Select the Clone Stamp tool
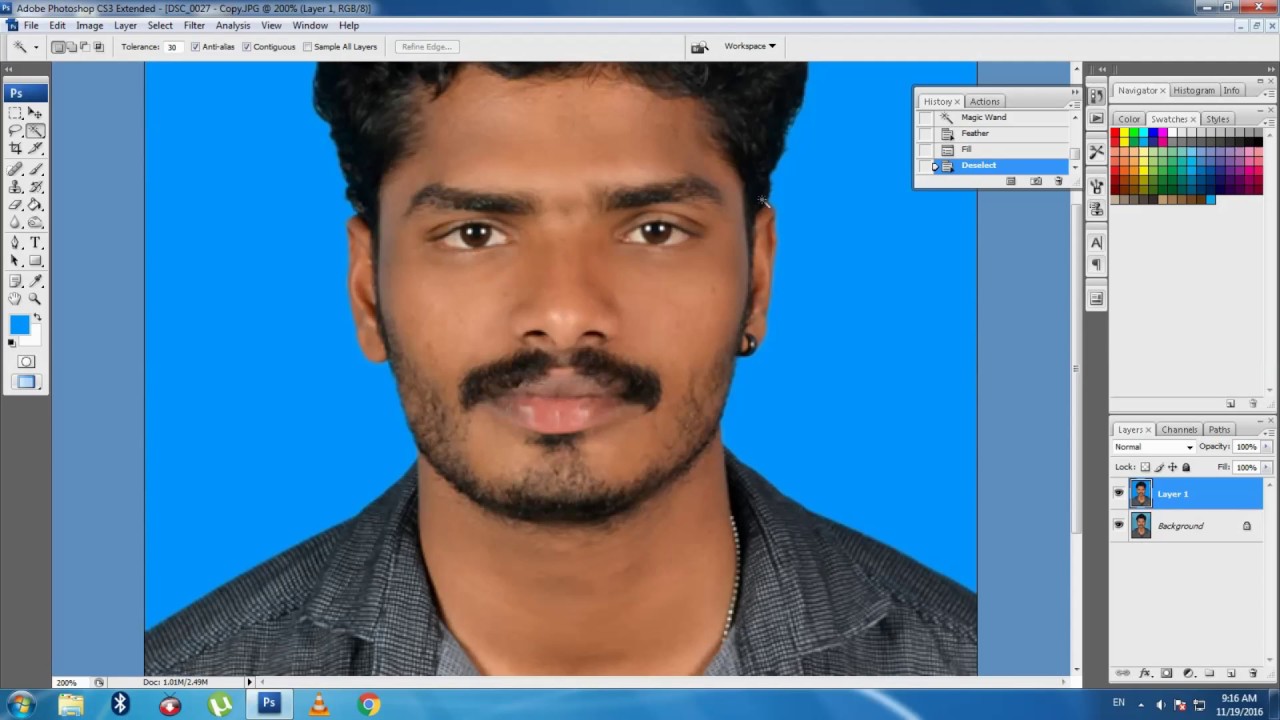1280x720 pixels. pyautogui.click(x=15, y=187)
